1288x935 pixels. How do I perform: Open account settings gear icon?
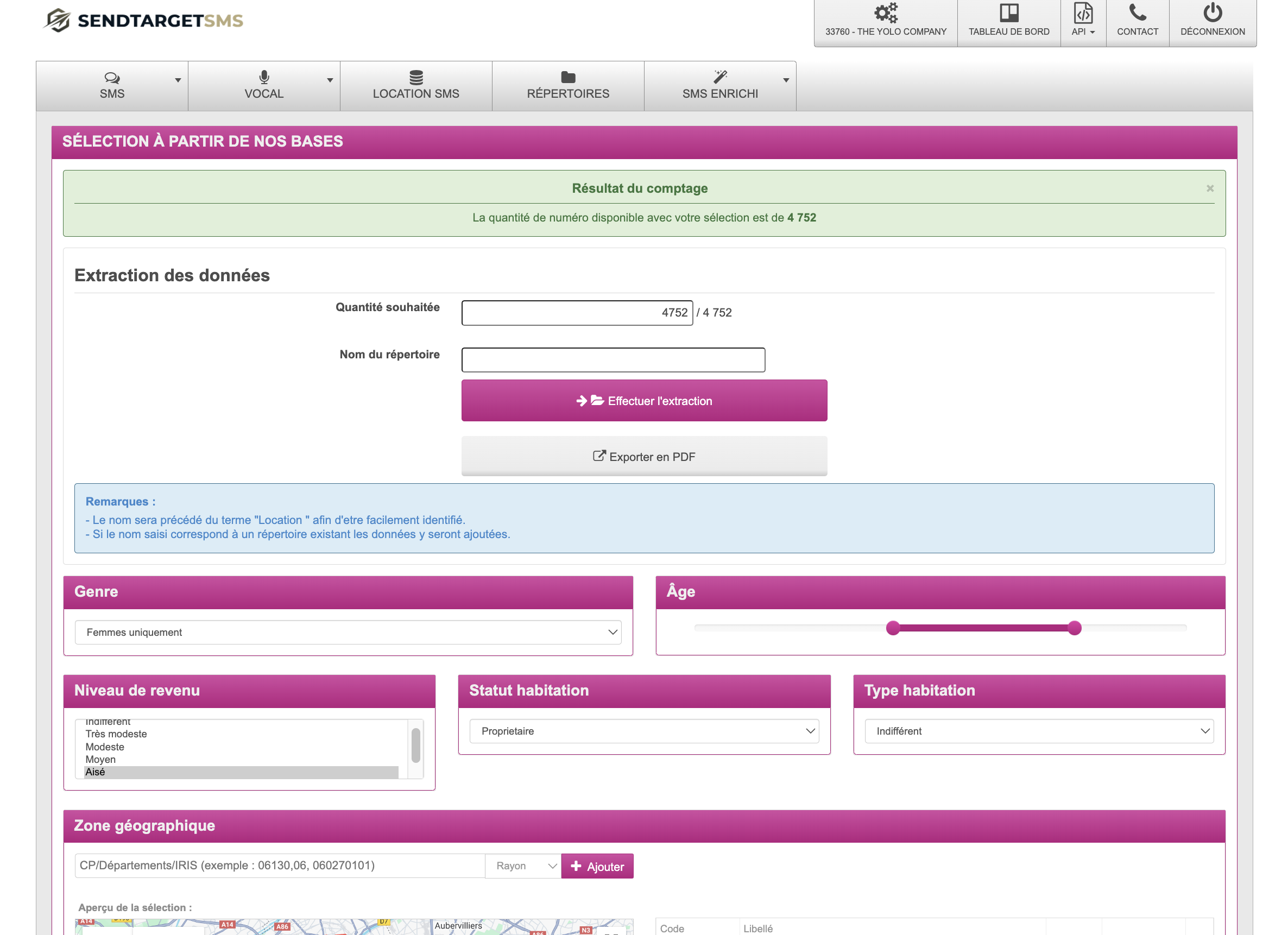pyautogui.click(x=885, y=12)
